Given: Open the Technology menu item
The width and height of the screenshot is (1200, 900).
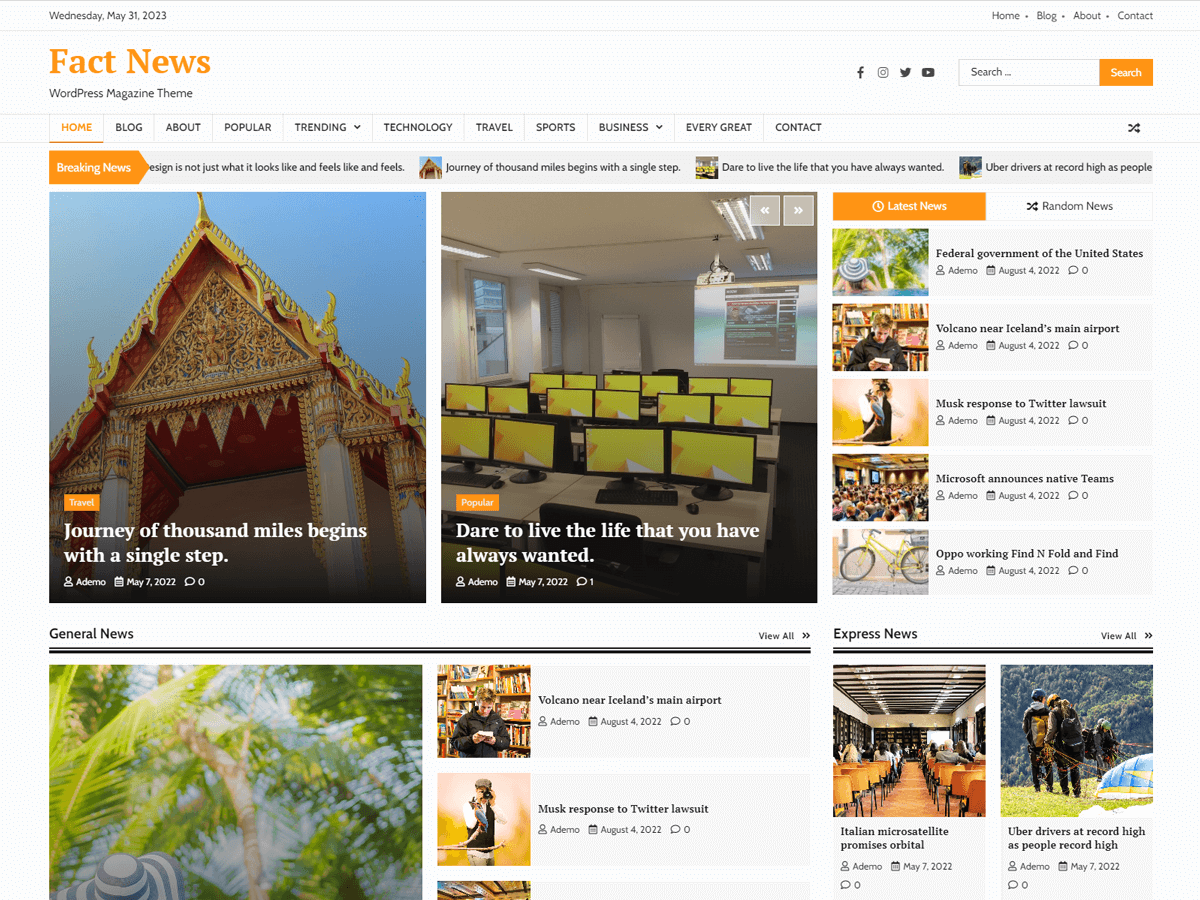Looking at the screenshot, I should [418, 128].
